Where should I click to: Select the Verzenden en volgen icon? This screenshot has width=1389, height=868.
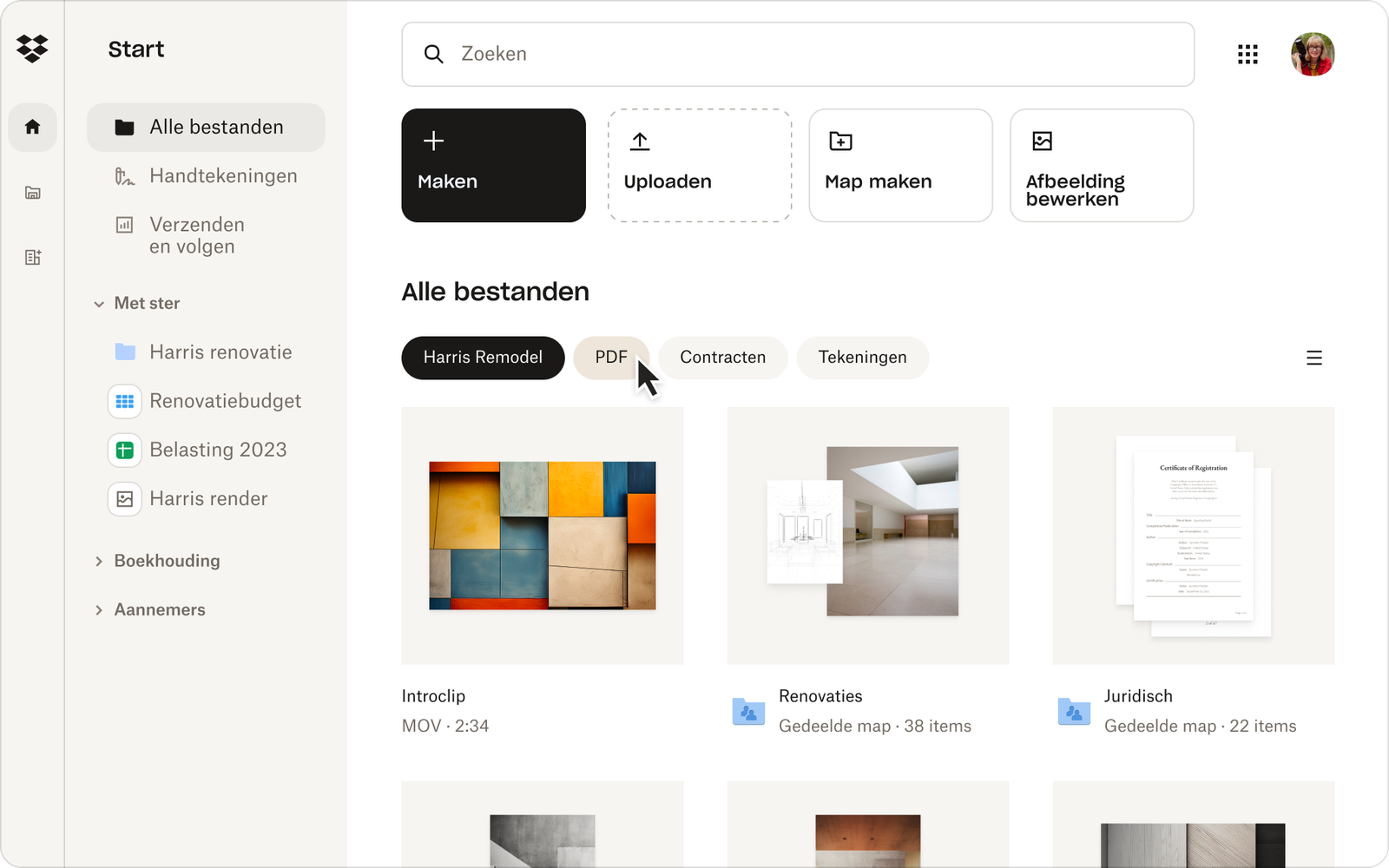(x=126, y=225)
